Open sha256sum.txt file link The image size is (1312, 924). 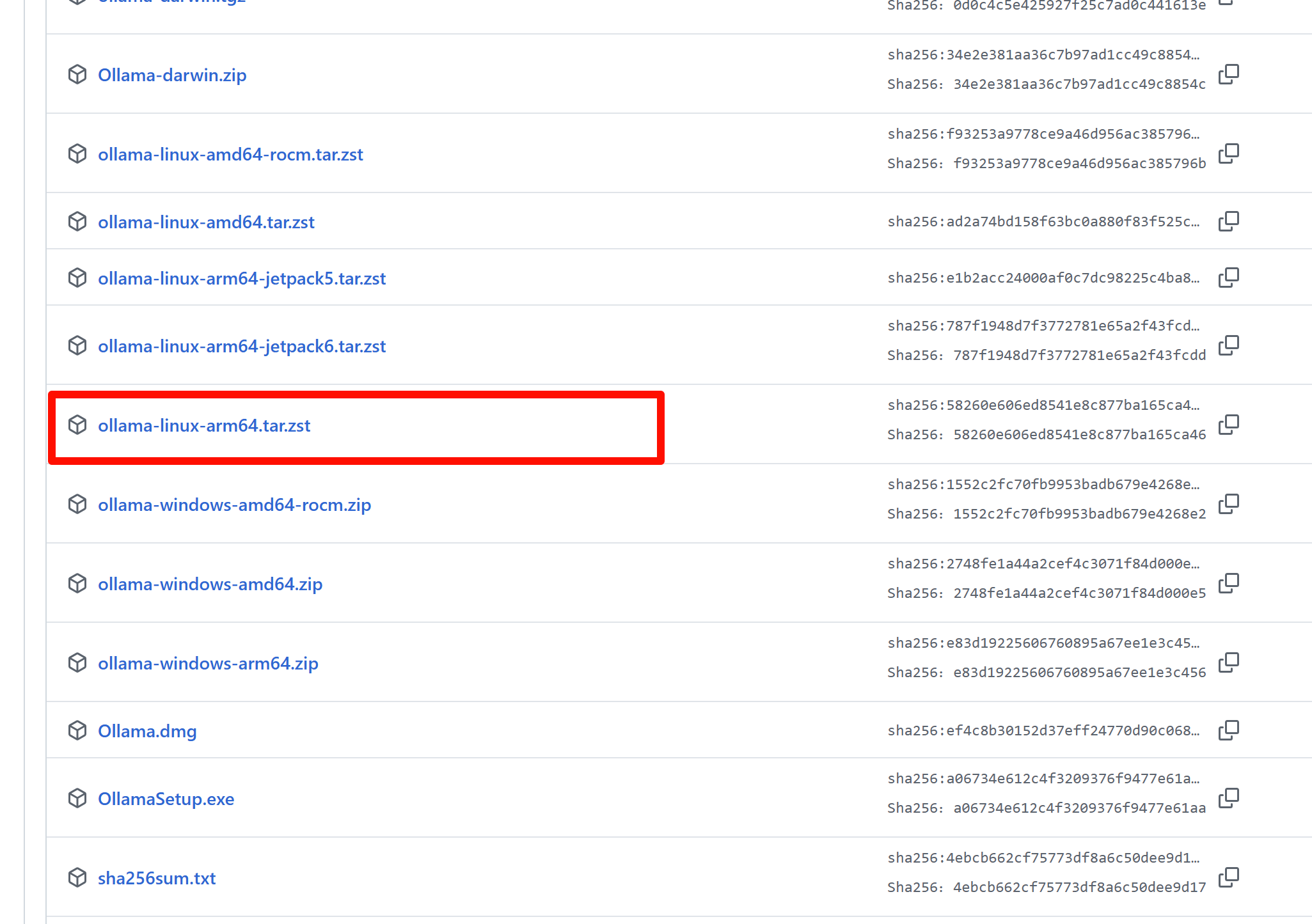[157, 879]
